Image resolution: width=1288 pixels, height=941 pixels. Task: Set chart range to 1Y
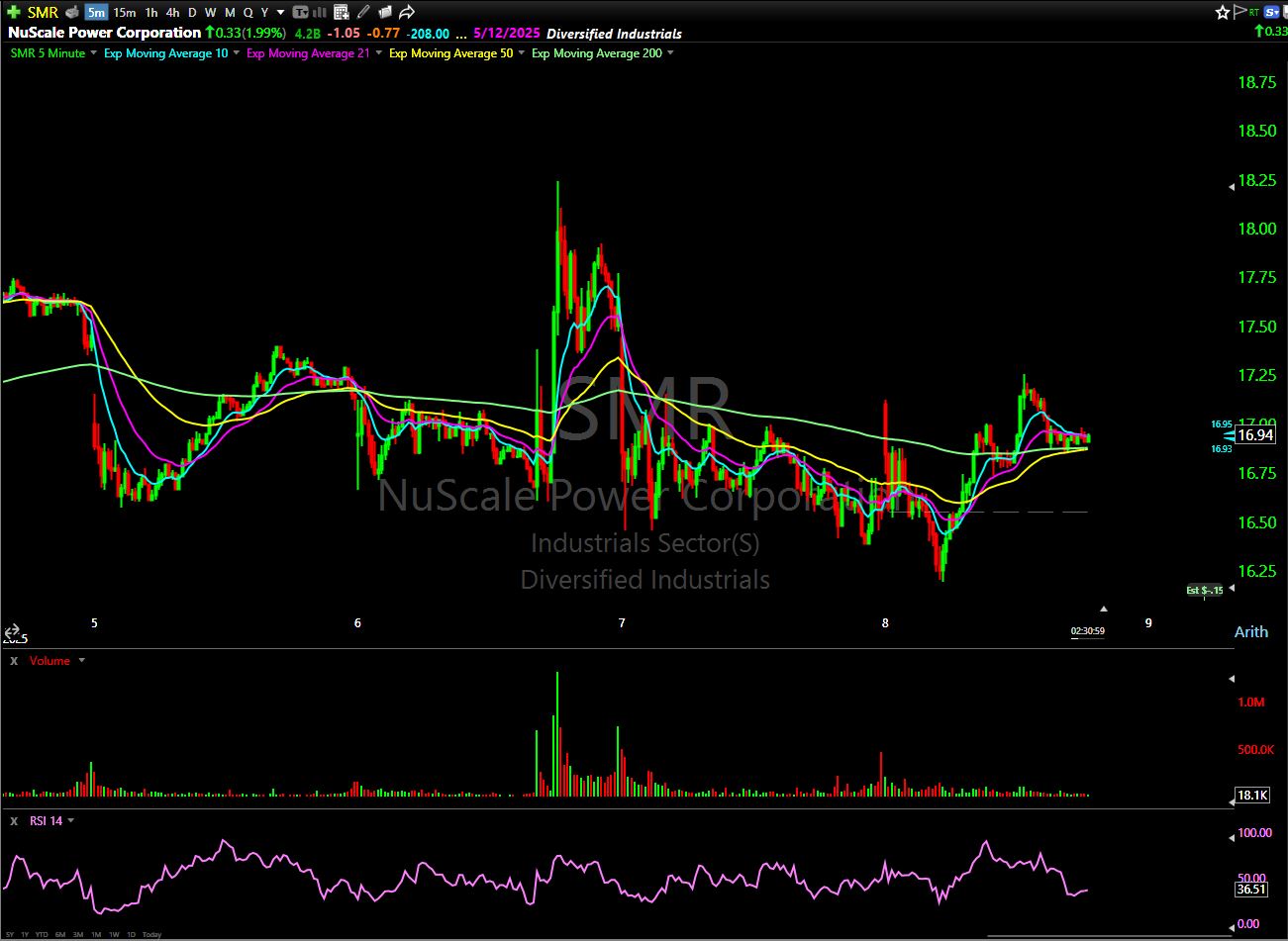pos(25,934)
